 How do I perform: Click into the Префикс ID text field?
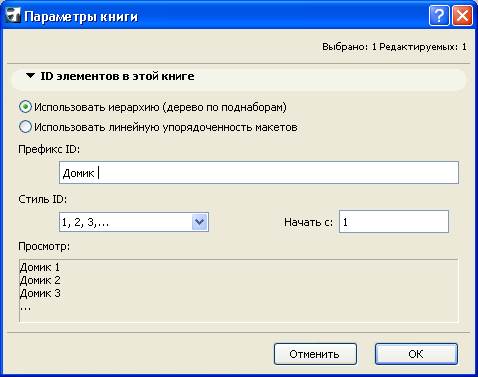pos(259,173)
